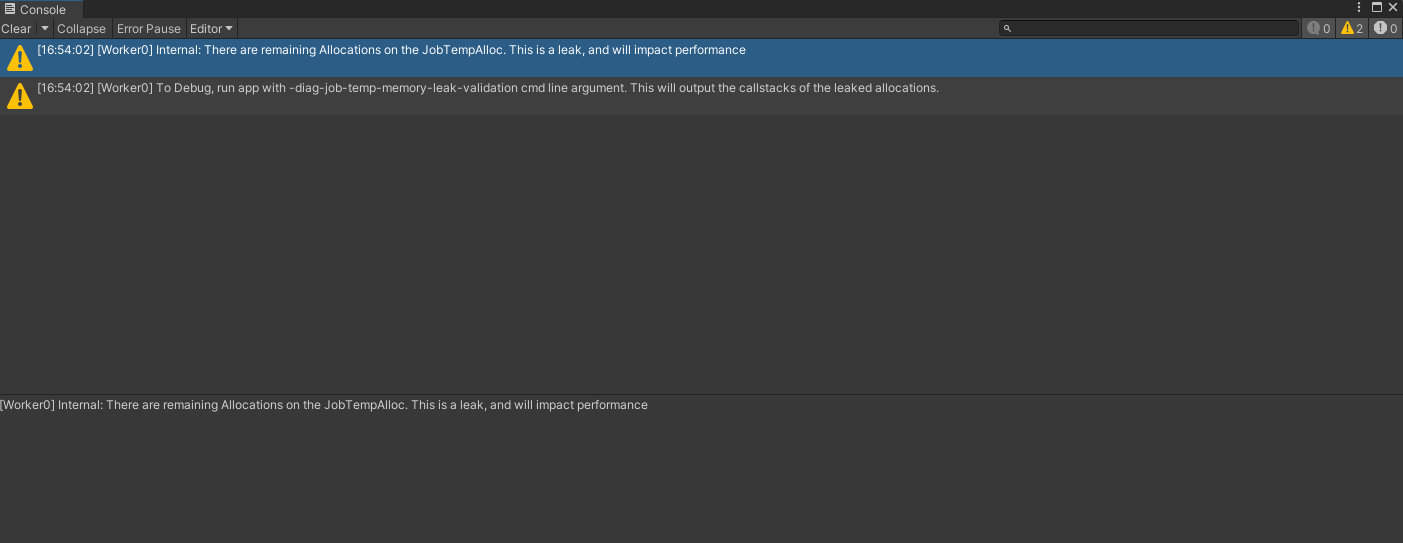Viewport: 1403px width, 543px height.
Task: Toggle the Collapse option
Action: pyautogui.click(x=81, y=29)
